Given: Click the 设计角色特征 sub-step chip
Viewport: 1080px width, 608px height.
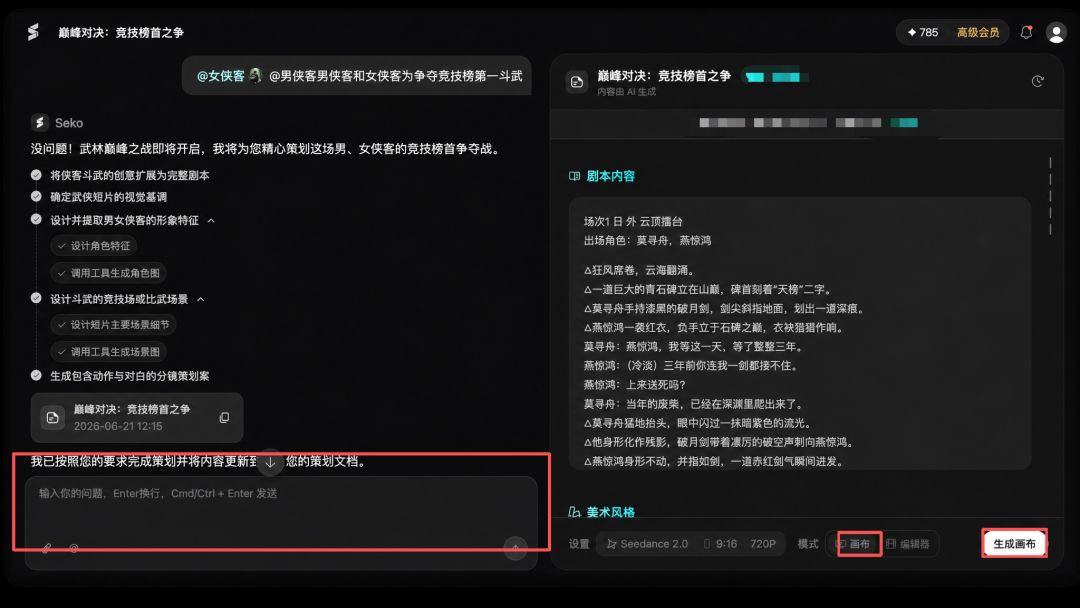Looking at the screenshot, I should pyautogui.click(x=94, y=246).
